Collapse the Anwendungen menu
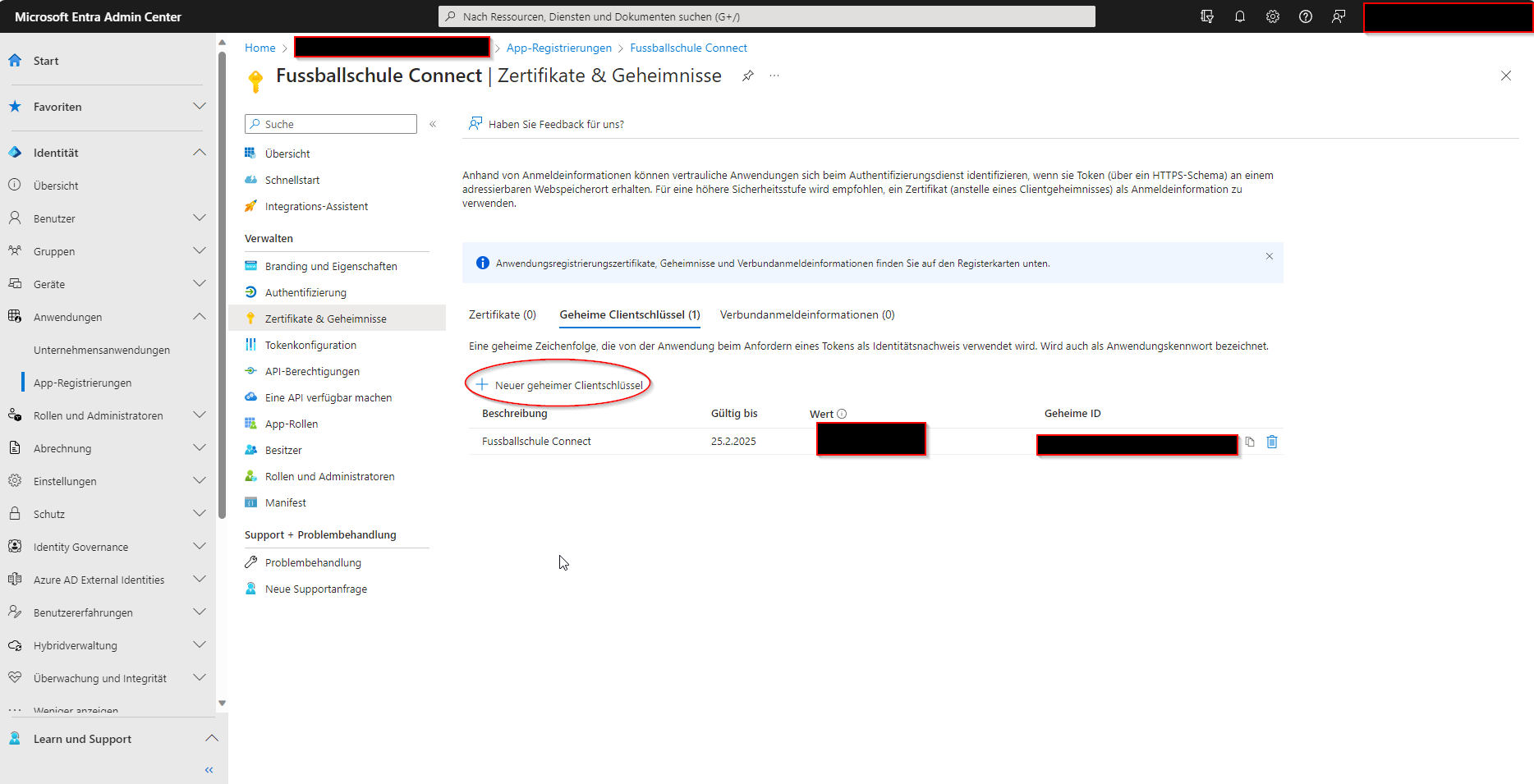1534x784 pixels. pos(200,316)
